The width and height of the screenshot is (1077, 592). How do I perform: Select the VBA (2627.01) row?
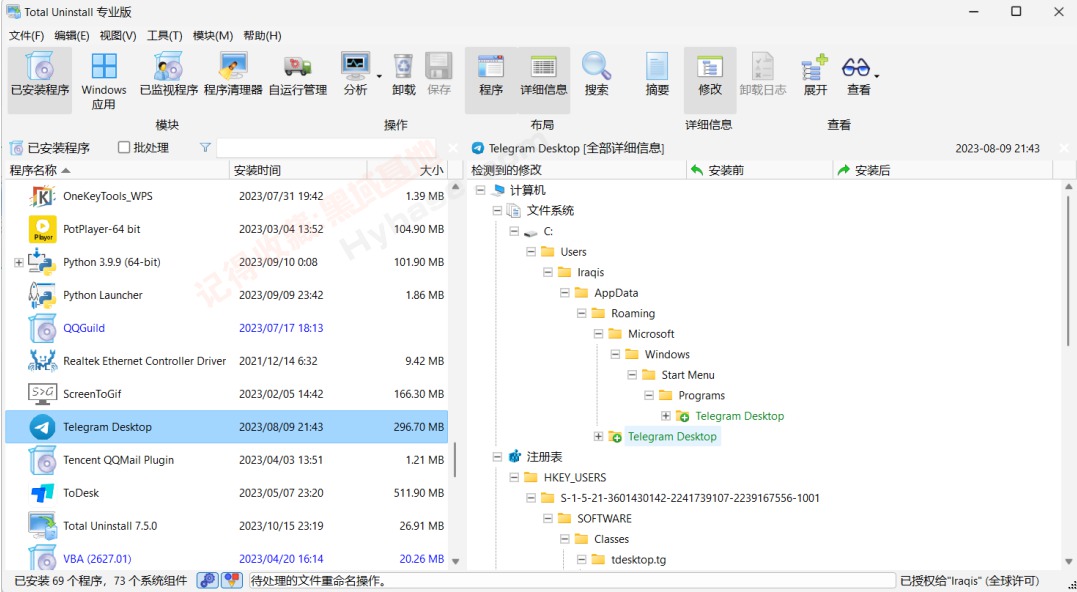click(x=227, y=558)
